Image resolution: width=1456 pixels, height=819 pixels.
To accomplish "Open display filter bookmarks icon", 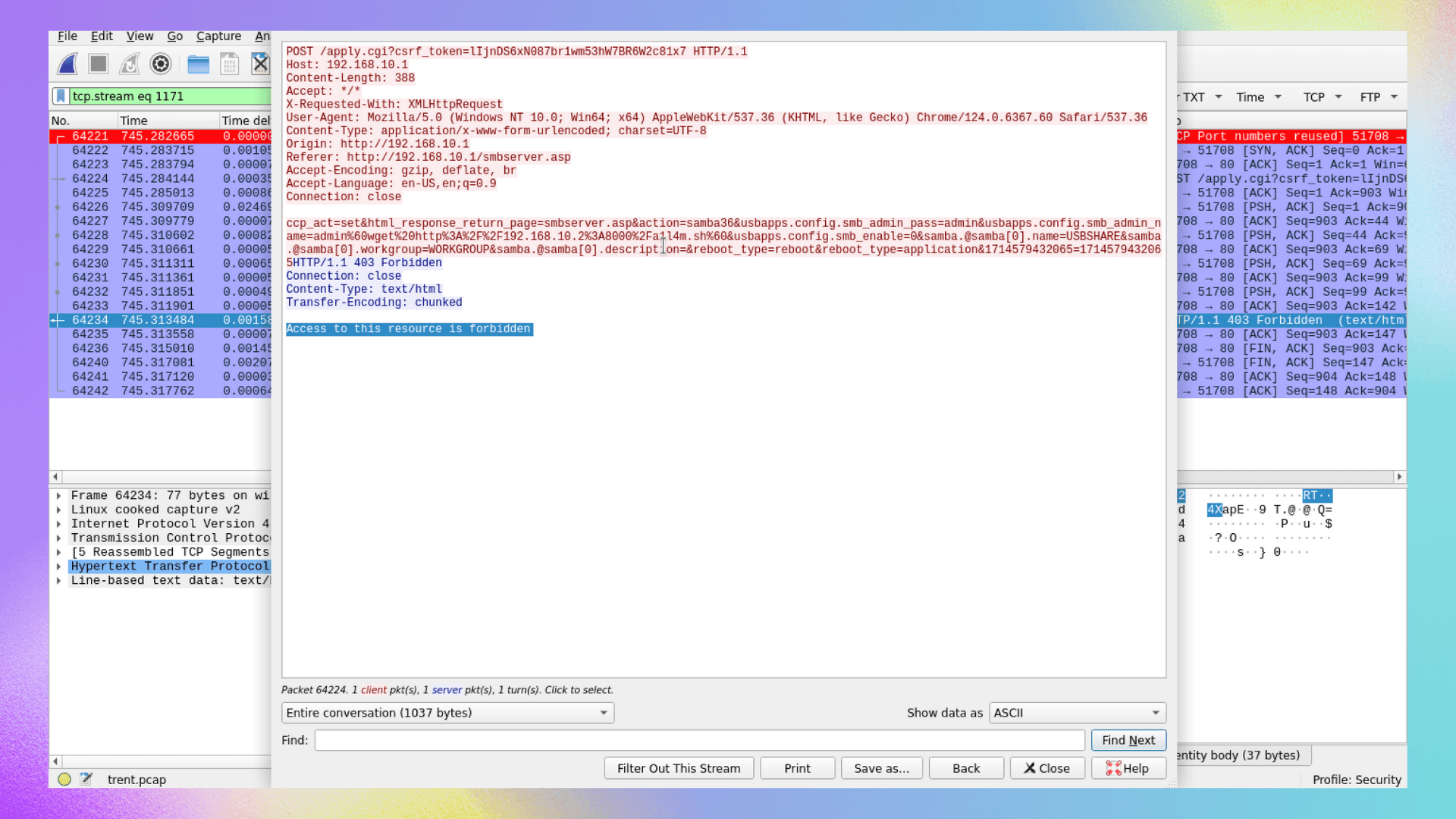I will (61, 96).
